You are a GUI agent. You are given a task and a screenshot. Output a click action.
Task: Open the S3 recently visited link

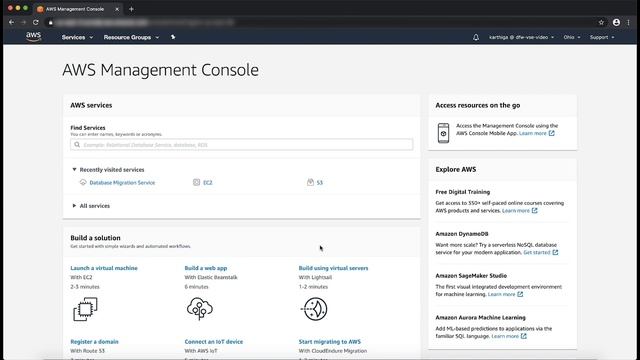320,182
